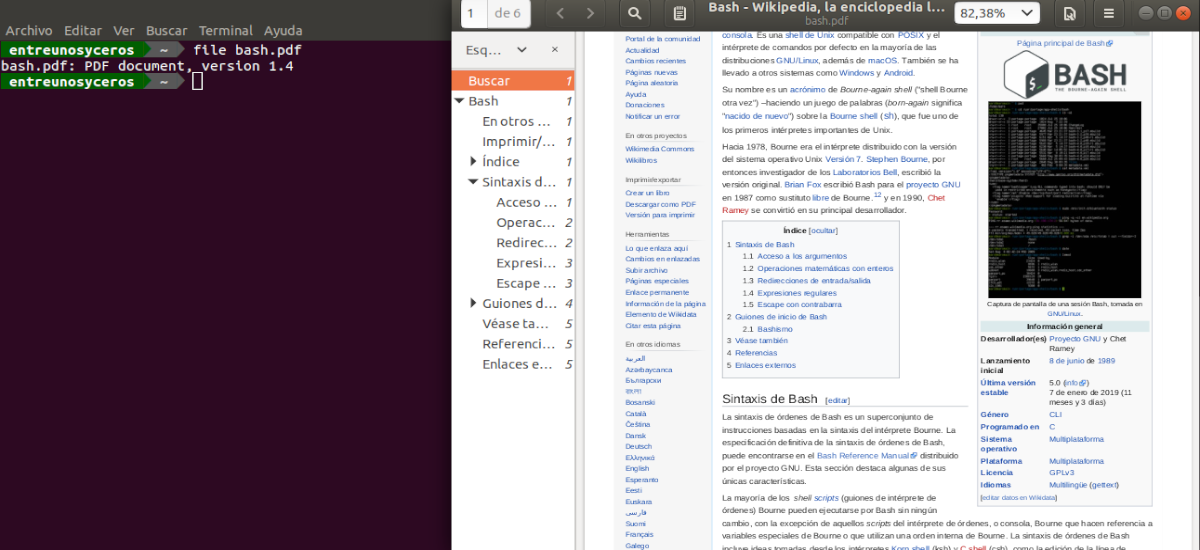Click the 'Enlace permanente' link
The image size is (1200, 550).
coord(657,292)
